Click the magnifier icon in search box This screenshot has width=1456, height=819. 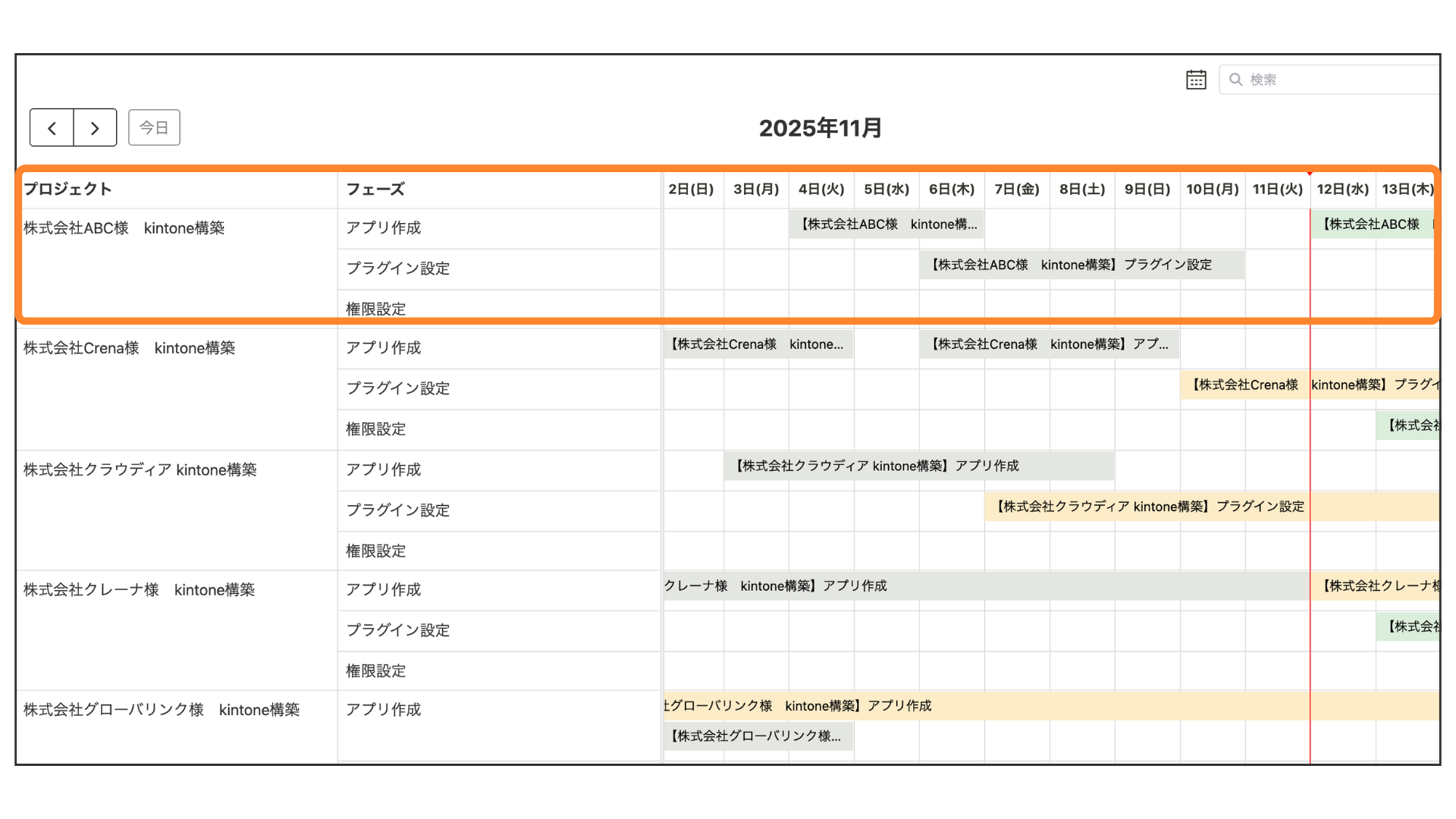(x=1235, y=80)
